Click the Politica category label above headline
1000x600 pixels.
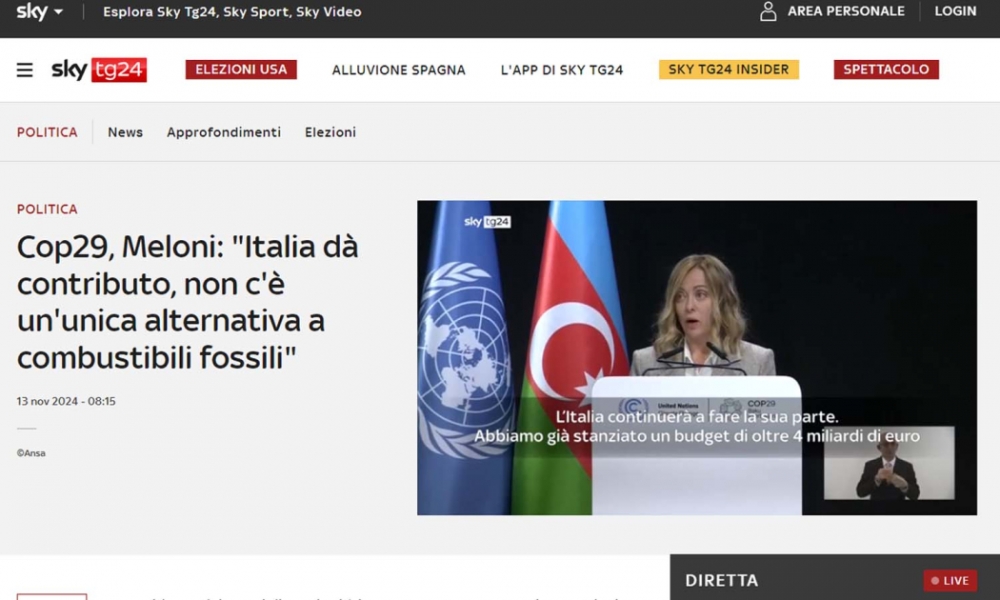[x=47, y=209]
